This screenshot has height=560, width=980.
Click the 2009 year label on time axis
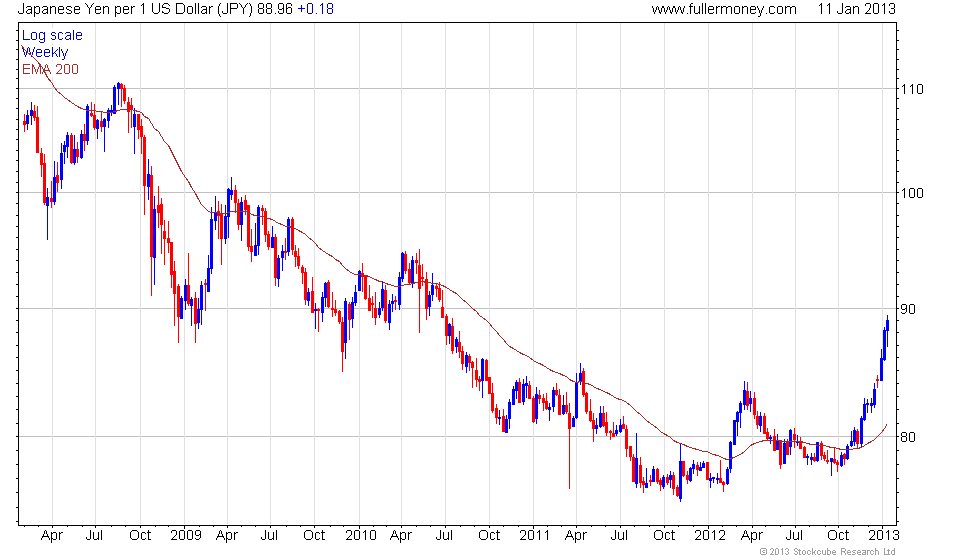186,536
